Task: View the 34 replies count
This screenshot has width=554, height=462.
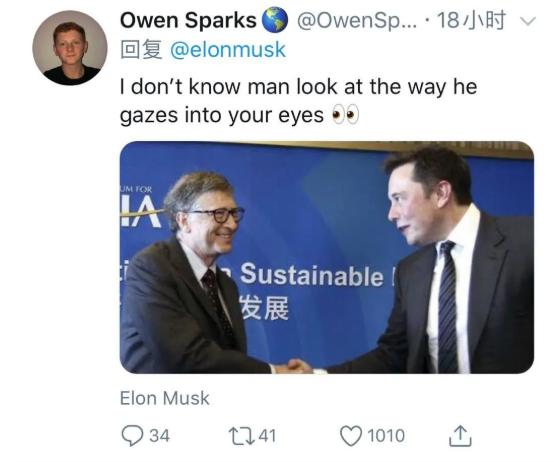Action: point(159,436)
